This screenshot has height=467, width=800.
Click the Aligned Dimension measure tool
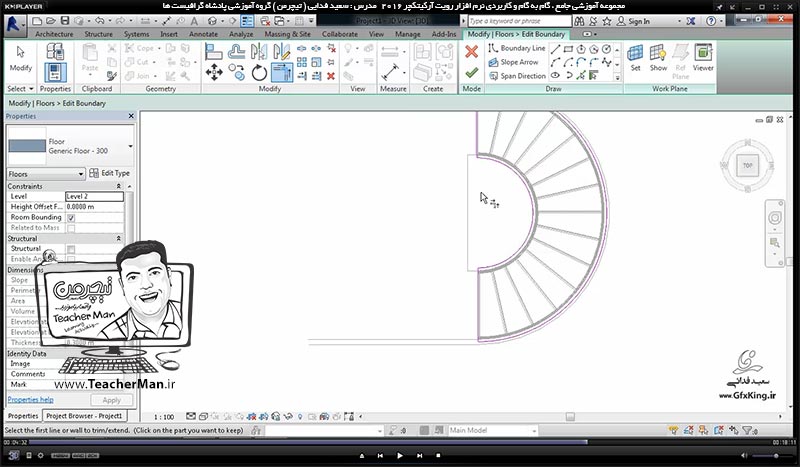coord(390,72)
